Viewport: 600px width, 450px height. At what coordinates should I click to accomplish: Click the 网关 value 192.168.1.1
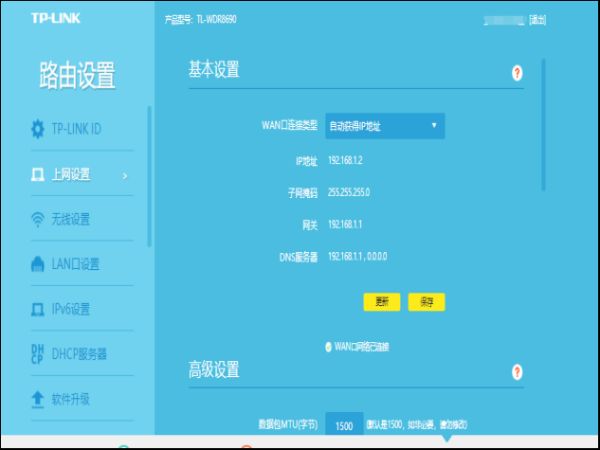[x=345, y=224]
